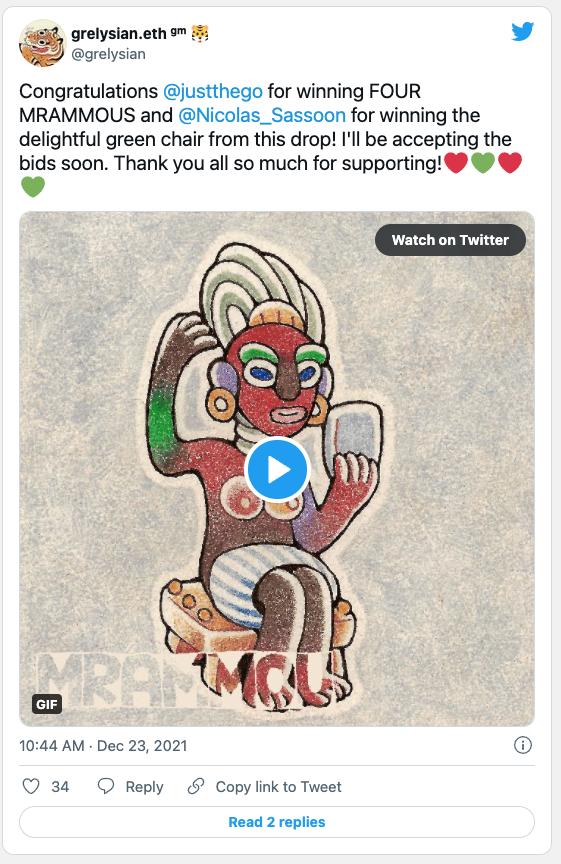This screenshot has height=864, width=561.
Task: Click the GIF badge on the media
Action: point(47,704)
